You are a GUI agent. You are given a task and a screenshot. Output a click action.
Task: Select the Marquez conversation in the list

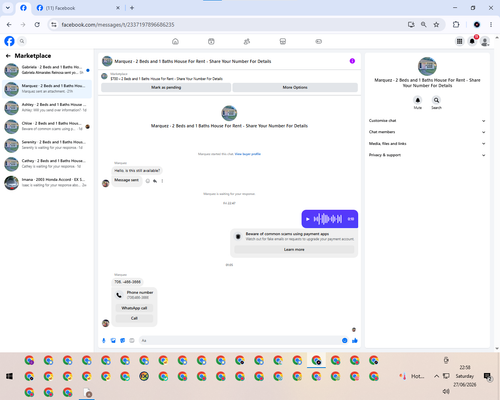pos(47,89)
